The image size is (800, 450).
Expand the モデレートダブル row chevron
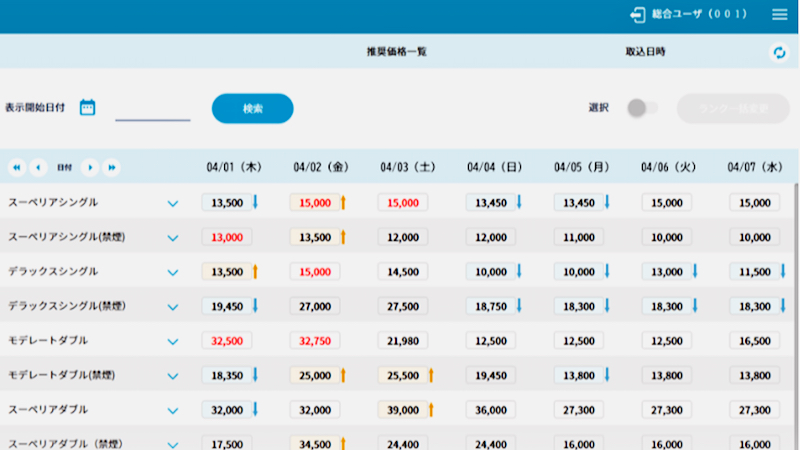[x=173, y=342]
